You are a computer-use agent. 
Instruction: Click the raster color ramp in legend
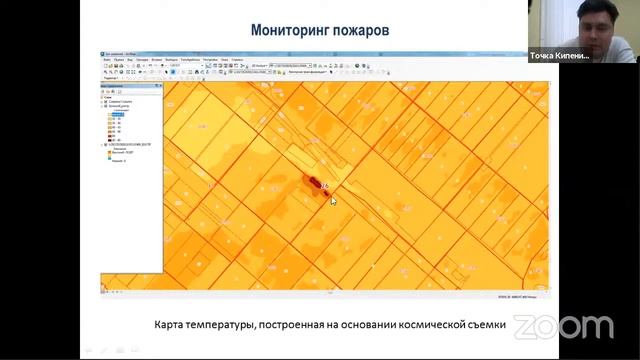click(x=109, y=155)
